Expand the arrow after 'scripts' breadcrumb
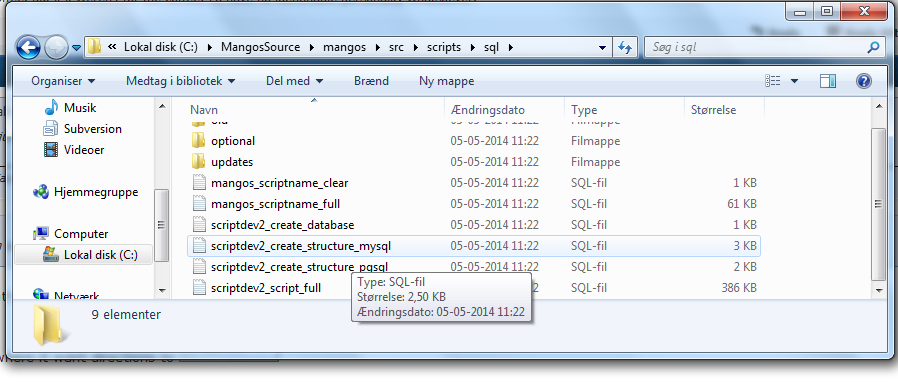Image resolution: width=898 pixels, height=383 pixels. click(x=472, y=48)
